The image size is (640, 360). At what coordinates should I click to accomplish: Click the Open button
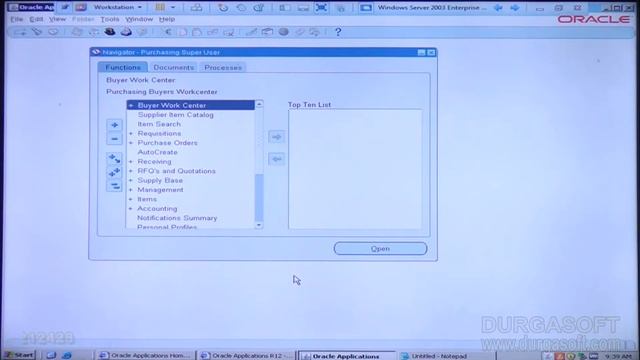pyautogui.click(x=380, y=249)
